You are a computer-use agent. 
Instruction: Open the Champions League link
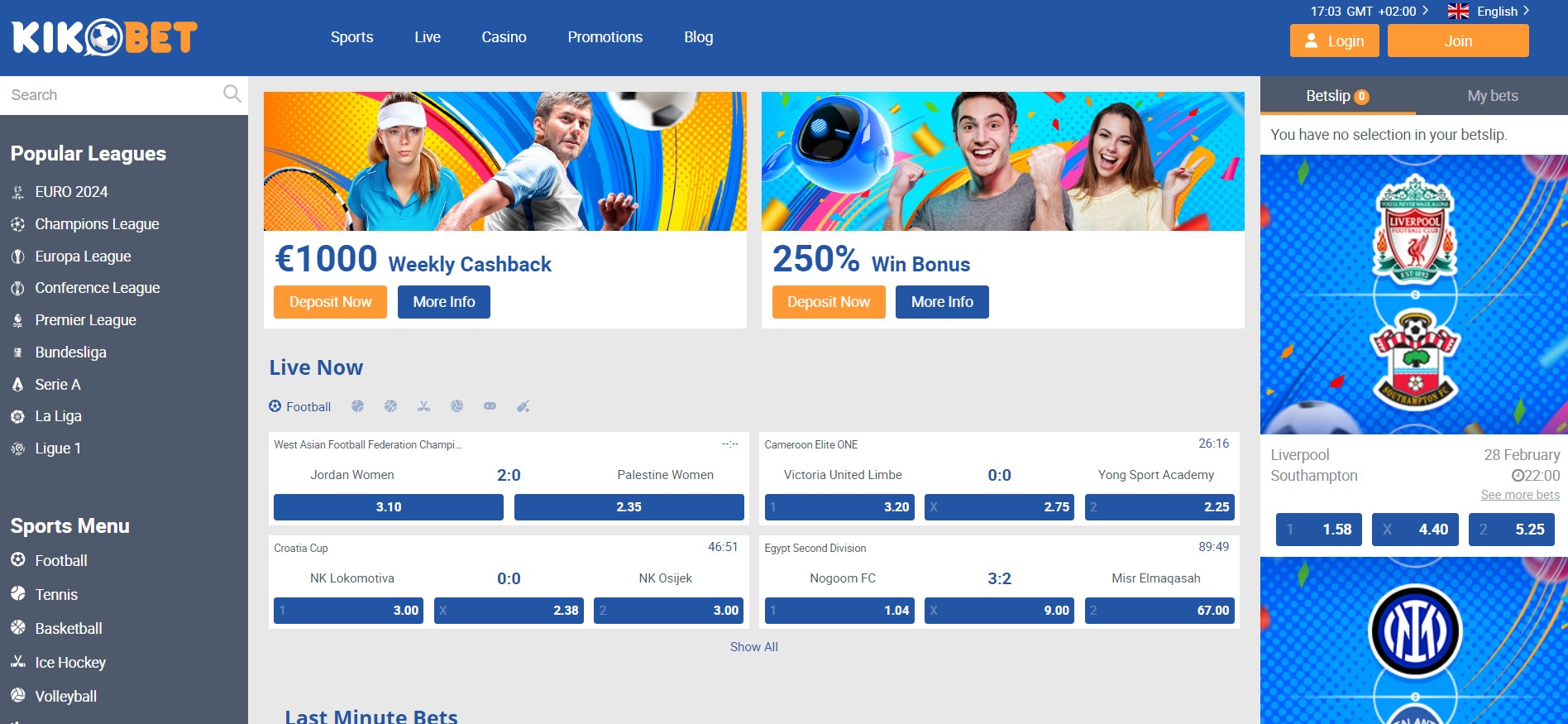[x=97, y=224]
